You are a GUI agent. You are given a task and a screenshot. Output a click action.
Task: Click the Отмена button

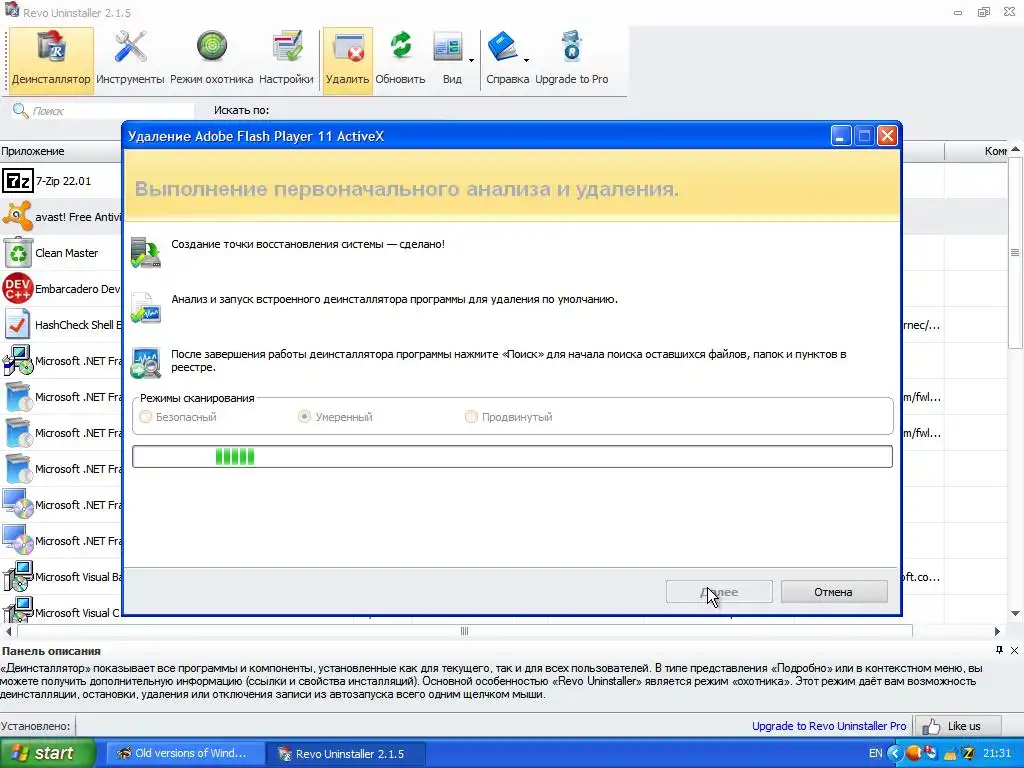click(x=833, y=592)
